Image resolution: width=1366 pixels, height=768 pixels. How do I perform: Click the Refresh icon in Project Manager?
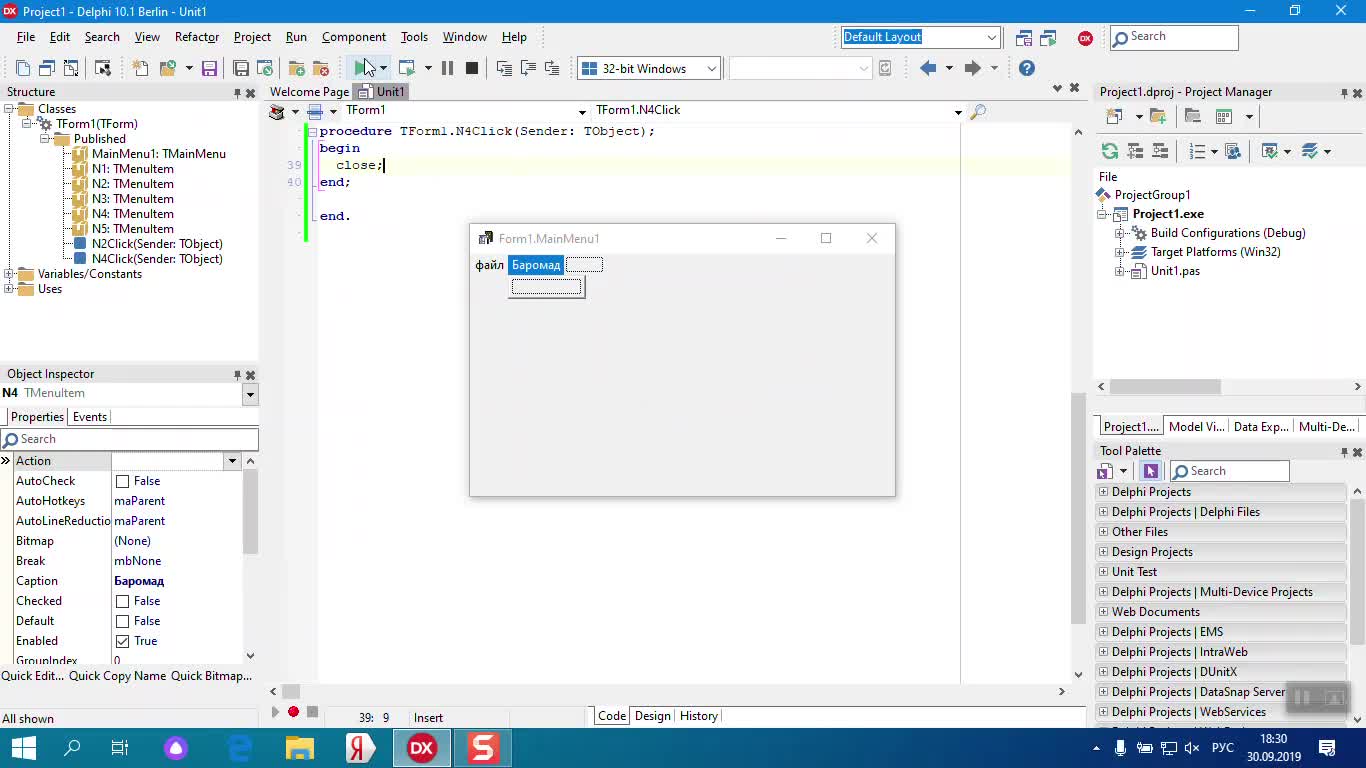click(1110, 151)
